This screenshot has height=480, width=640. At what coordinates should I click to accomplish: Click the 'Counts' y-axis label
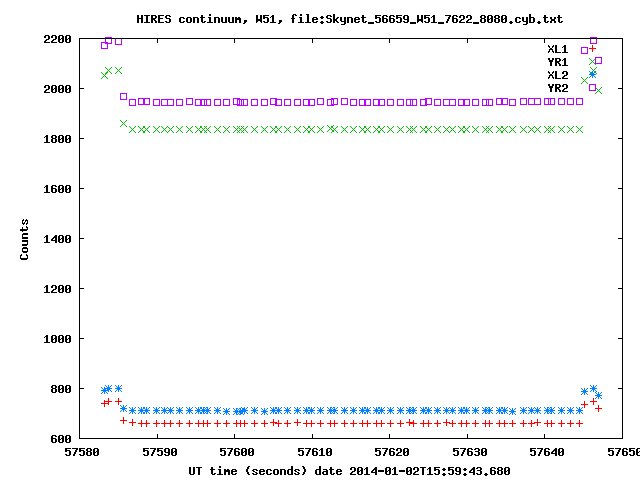[x=24, y=239]
